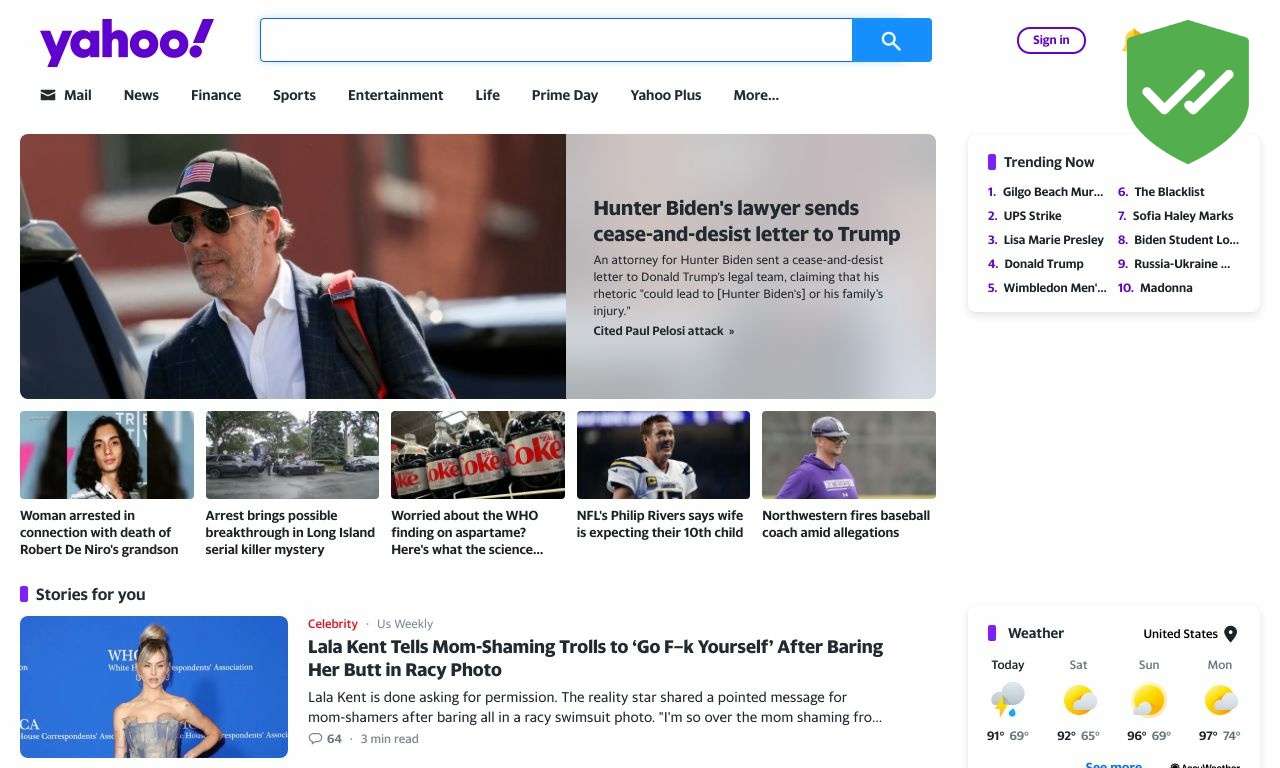Open the Entertainment menu item
1280x768 pixels.
[x=395, y=95]
